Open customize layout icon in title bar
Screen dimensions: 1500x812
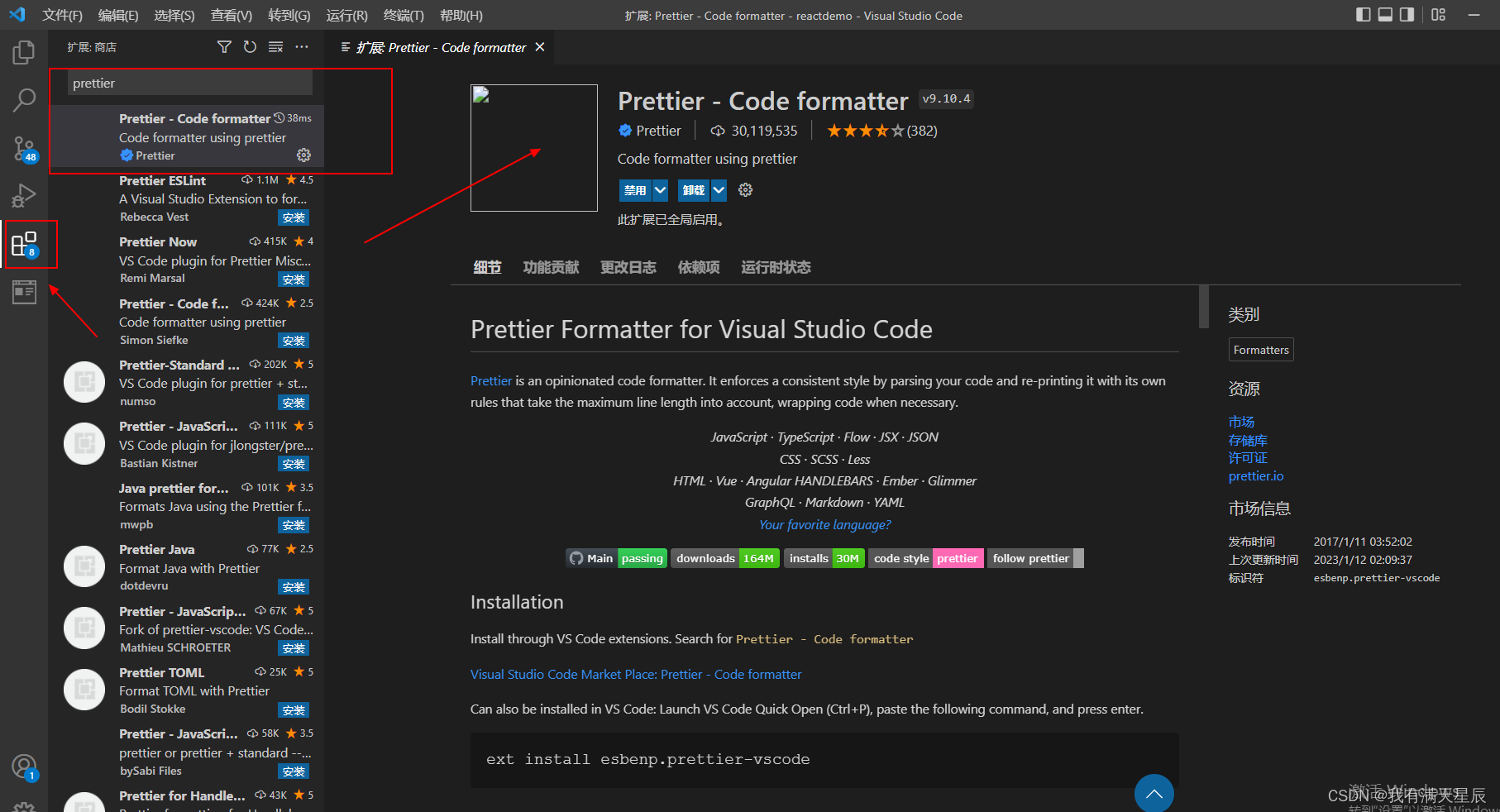coord(1439,15)
